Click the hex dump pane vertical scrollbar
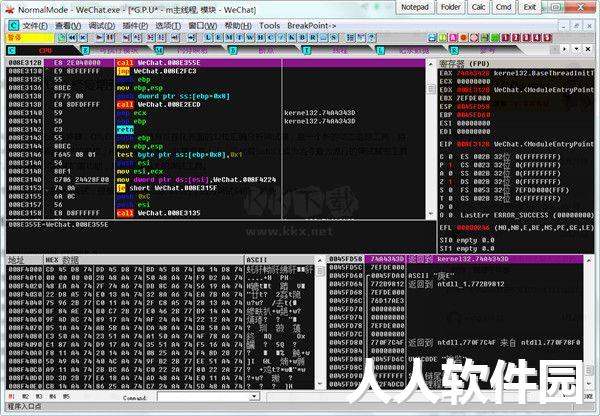This screenshot has width=600, height=416. click(x=320, y=322)
